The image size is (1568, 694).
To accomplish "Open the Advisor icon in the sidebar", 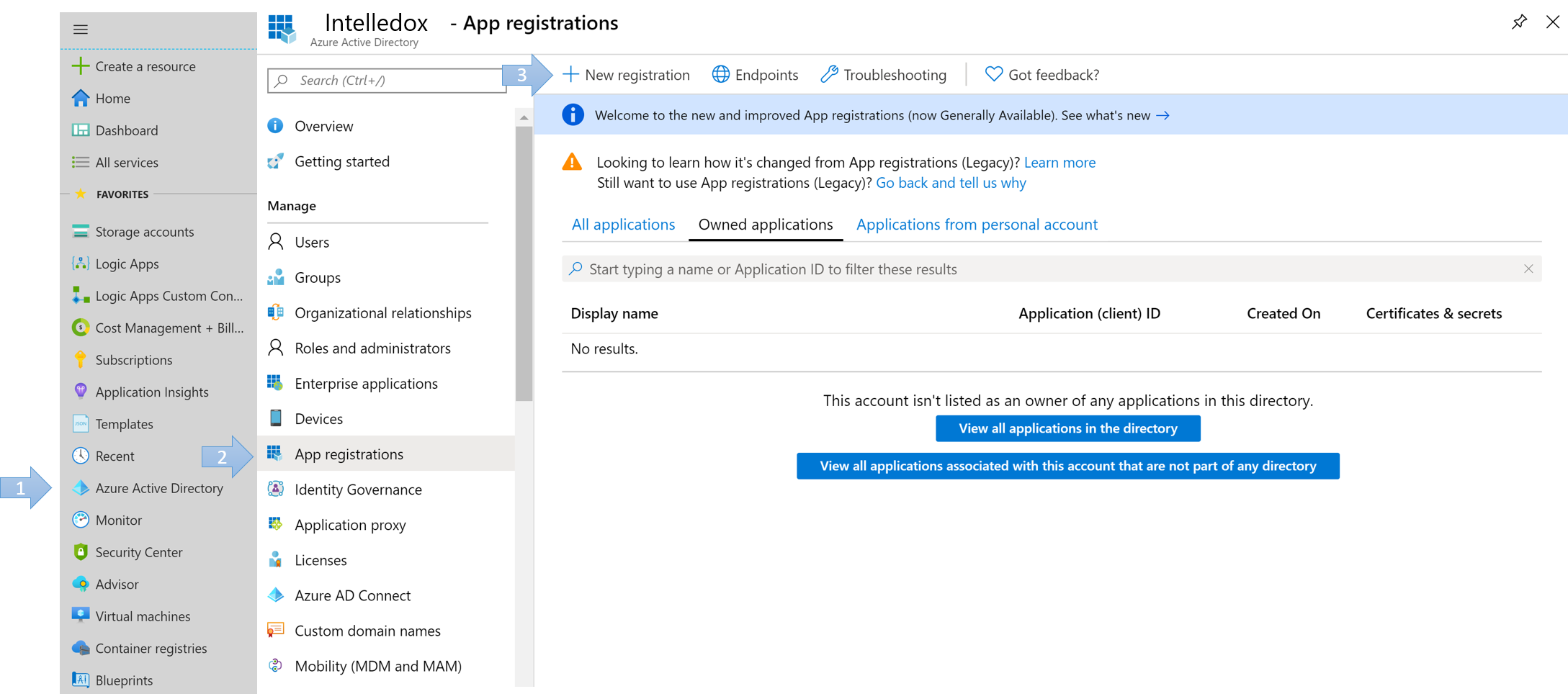I will 81,584.
